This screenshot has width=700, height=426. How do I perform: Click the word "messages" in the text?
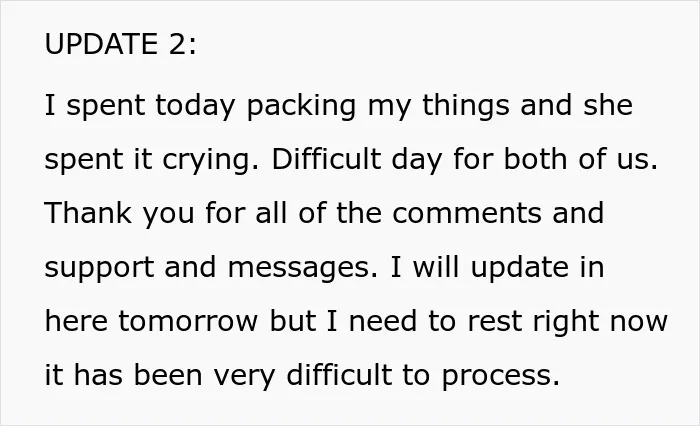(303, 269)
